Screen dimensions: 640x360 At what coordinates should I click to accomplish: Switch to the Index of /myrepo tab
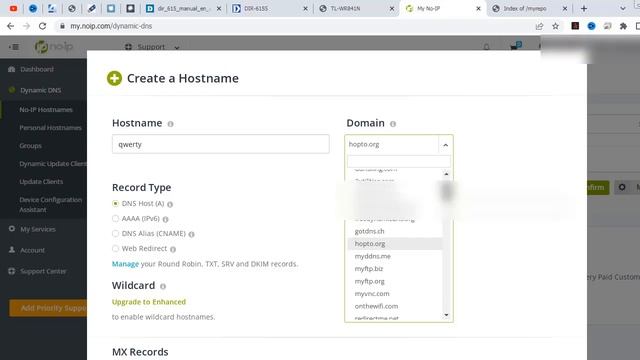529,8
